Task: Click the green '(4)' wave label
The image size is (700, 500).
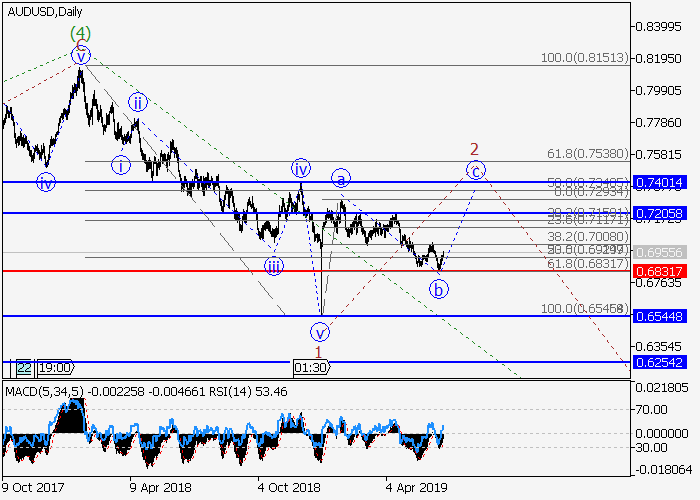Action: pos(81,33)
